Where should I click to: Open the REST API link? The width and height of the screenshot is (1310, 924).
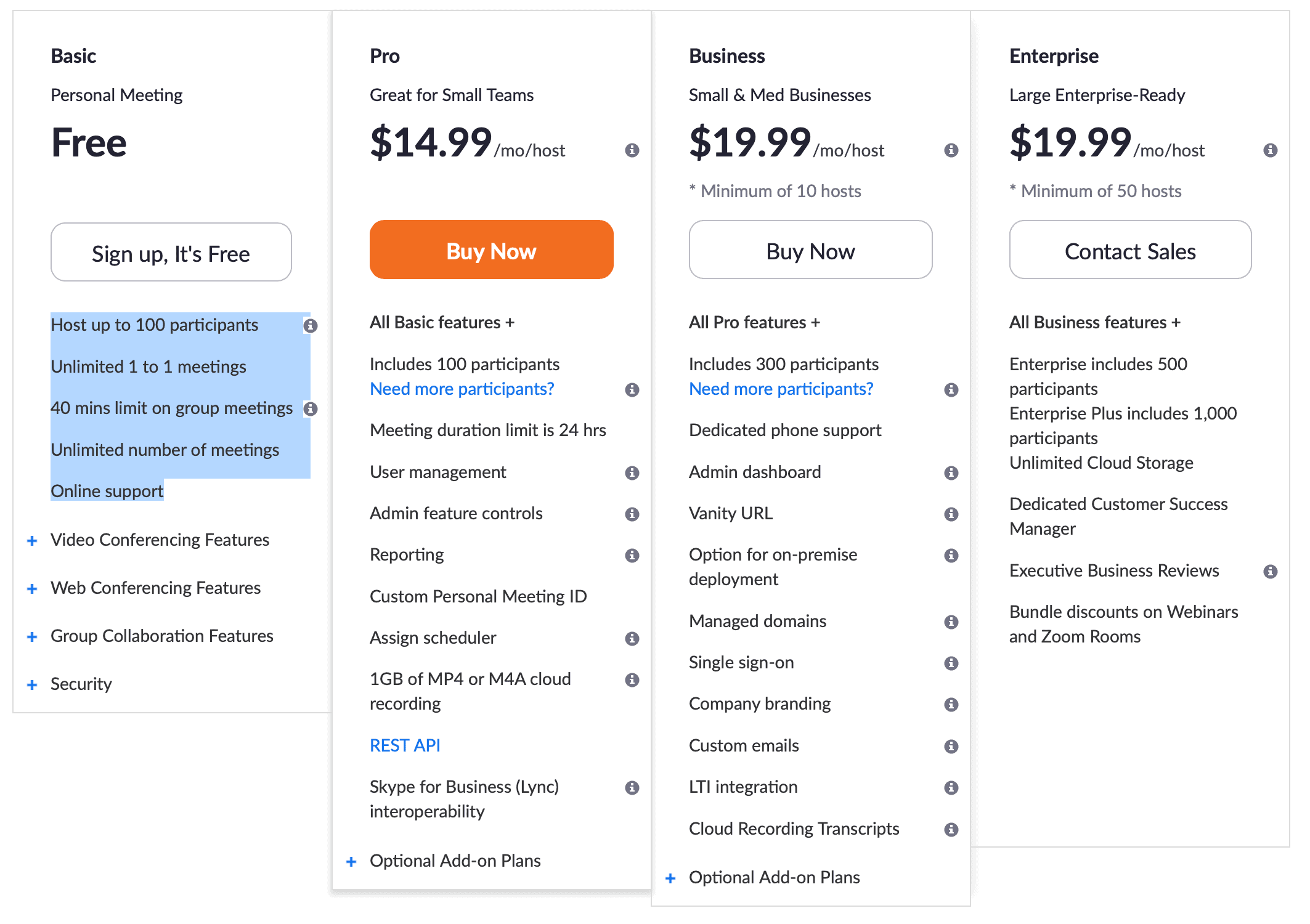click(x=404, y=745)
